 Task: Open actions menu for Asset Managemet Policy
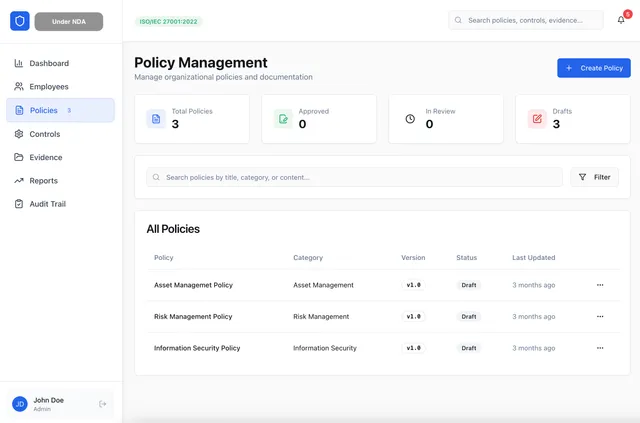pyautogui.click(x=600, y=285)
